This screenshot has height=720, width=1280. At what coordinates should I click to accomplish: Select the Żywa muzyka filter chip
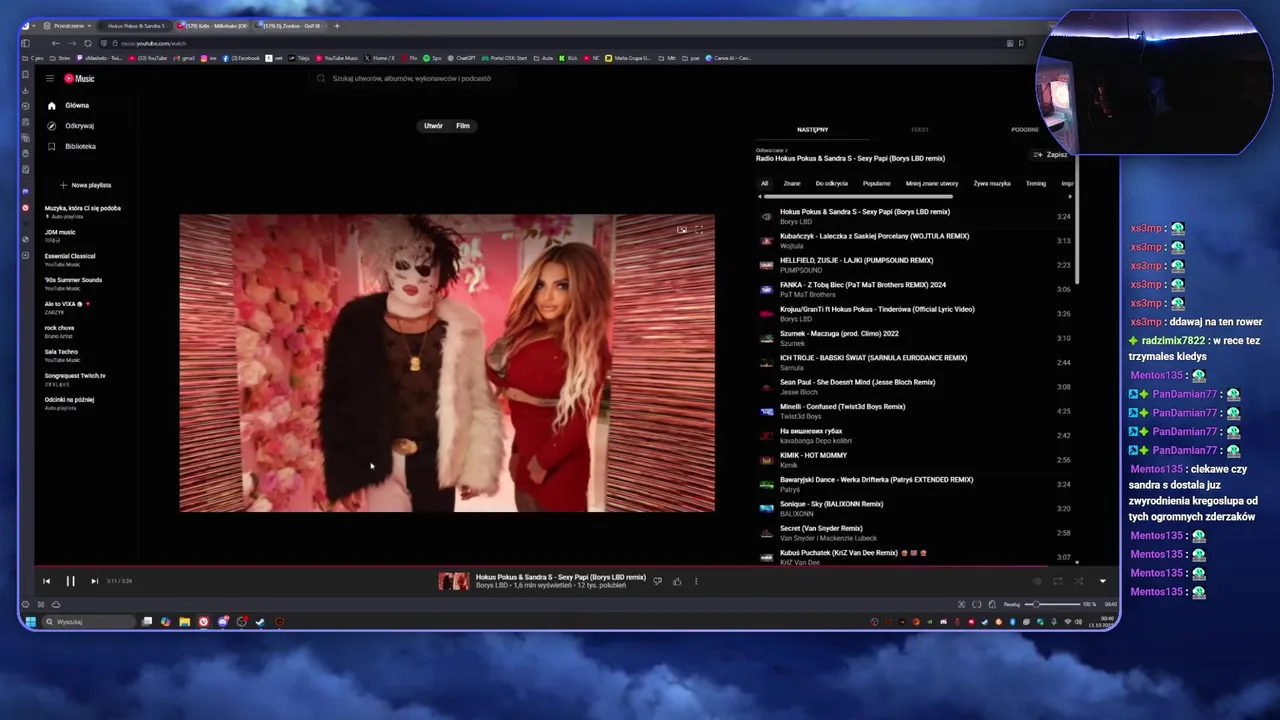pos(992,183)
